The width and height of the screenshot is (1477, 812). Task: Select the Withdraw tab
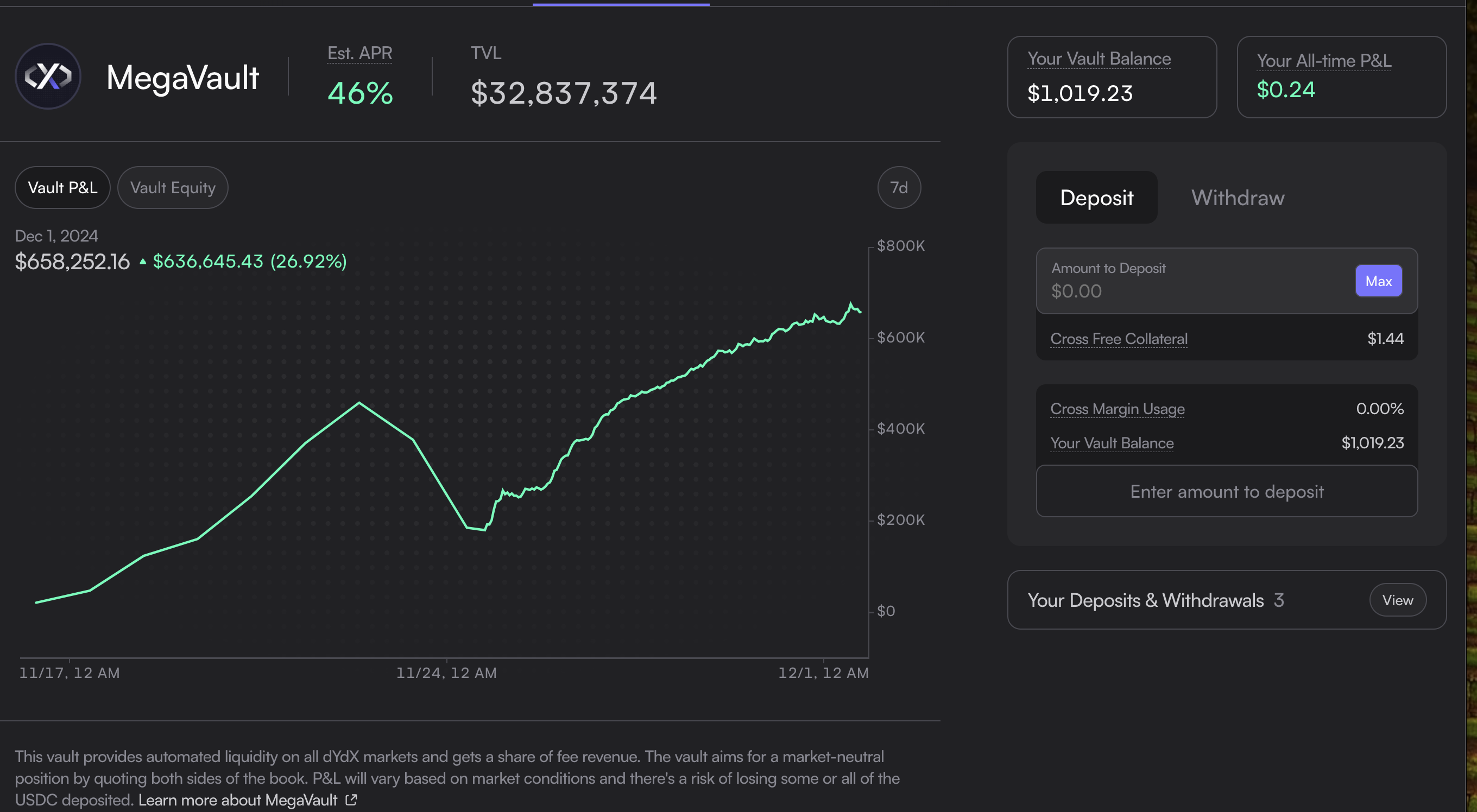1238,198
